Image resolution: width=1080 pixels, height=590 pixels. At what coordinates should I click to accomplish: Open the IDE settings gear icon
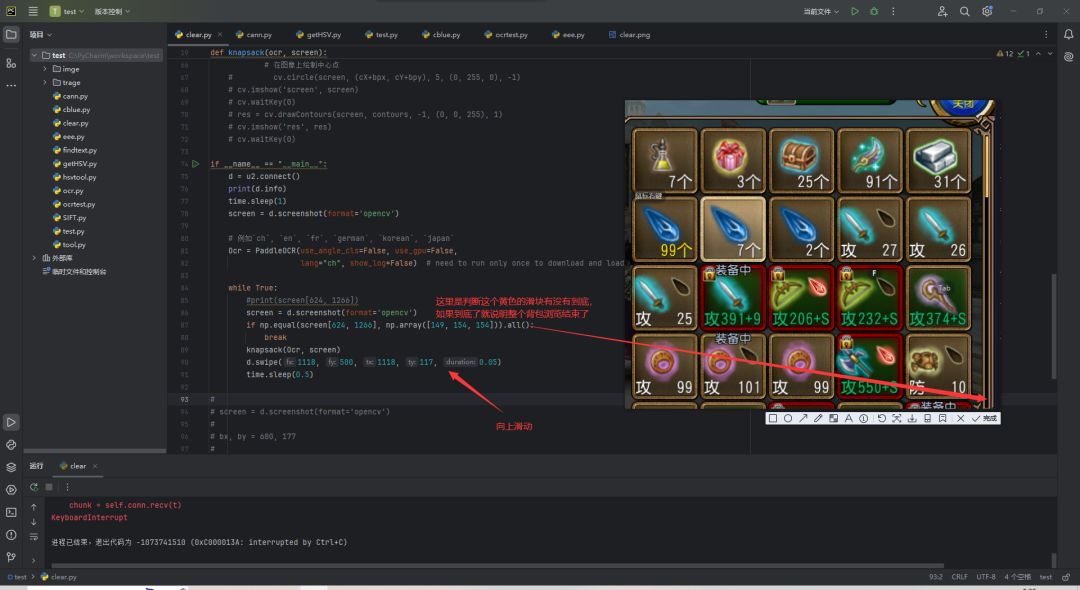(987, 11)
